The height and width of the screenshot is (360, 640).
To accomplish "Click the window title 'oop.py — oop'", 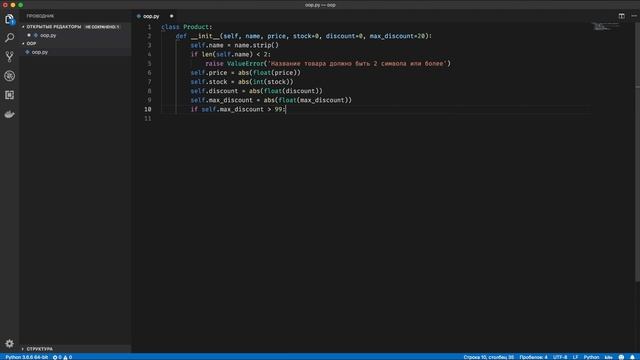I will (320, 5).
